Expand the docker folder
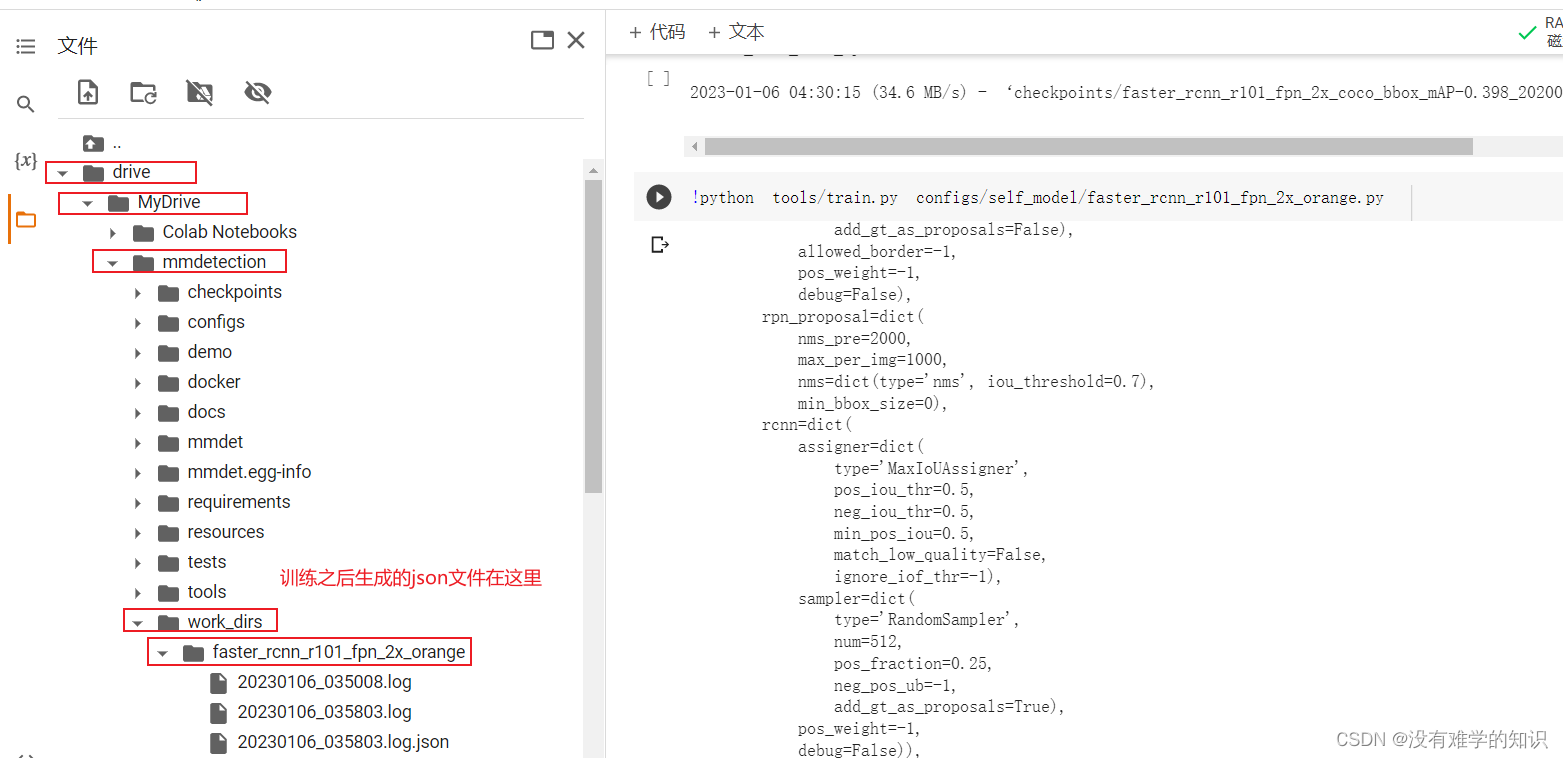Screen dimensions: 1563x758 (138, 383)
